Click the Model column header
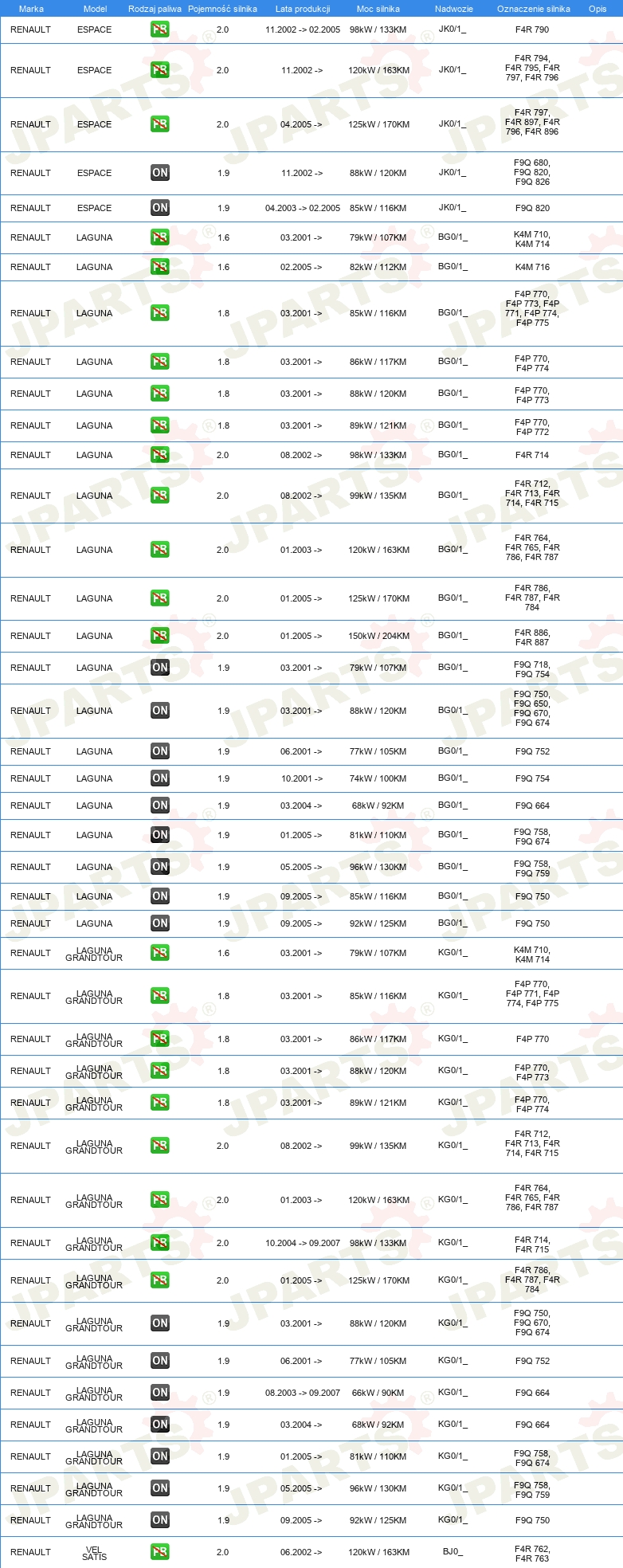 95,9
